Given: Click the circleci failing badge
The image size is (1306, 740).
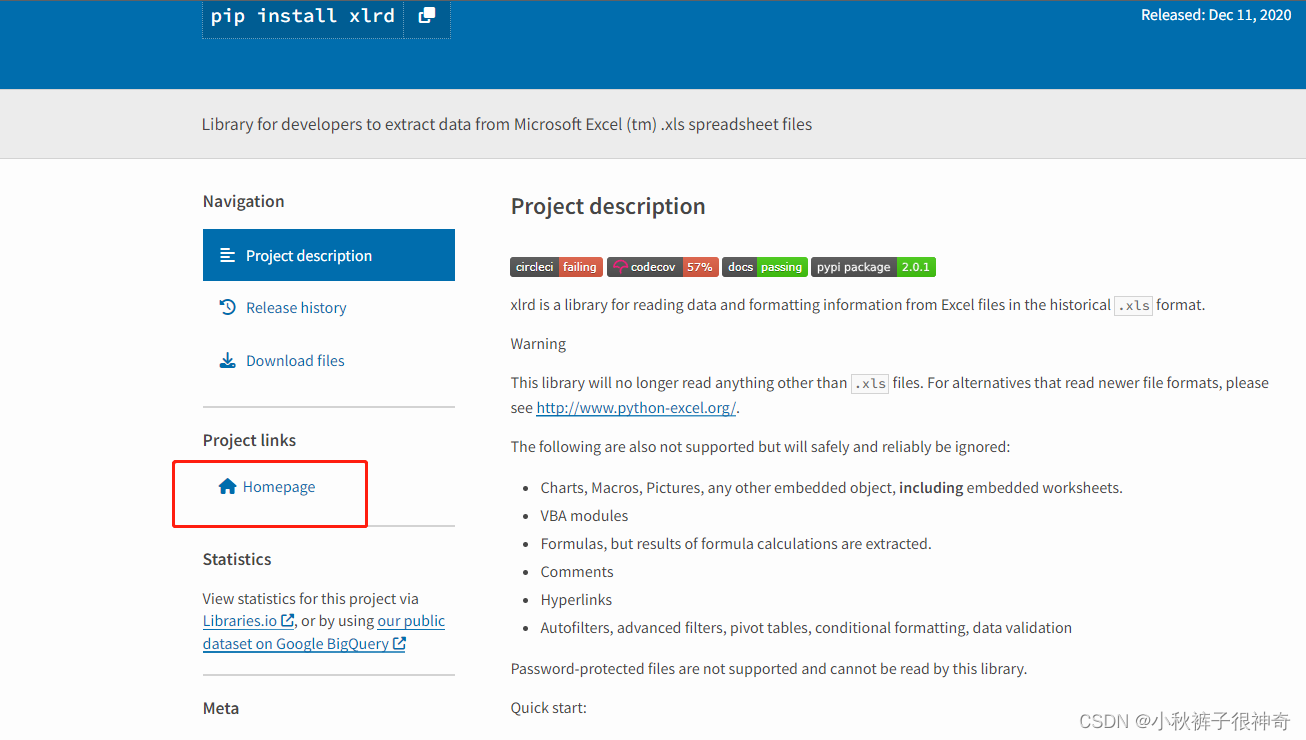Looking at the screenshot, I should click(556, 267).
